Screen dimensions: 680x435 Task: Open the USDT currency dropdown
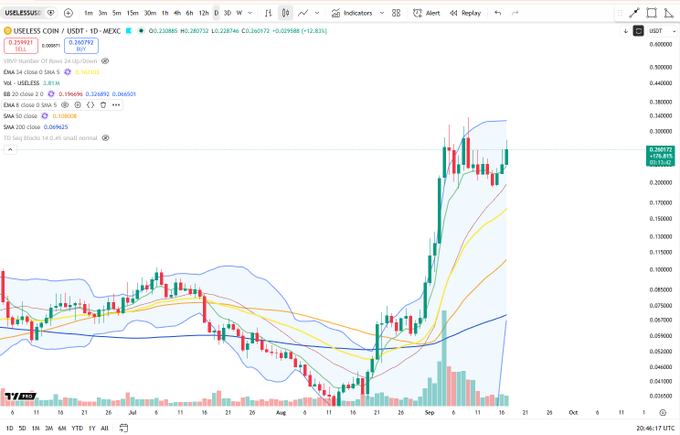tap(662, 31)
